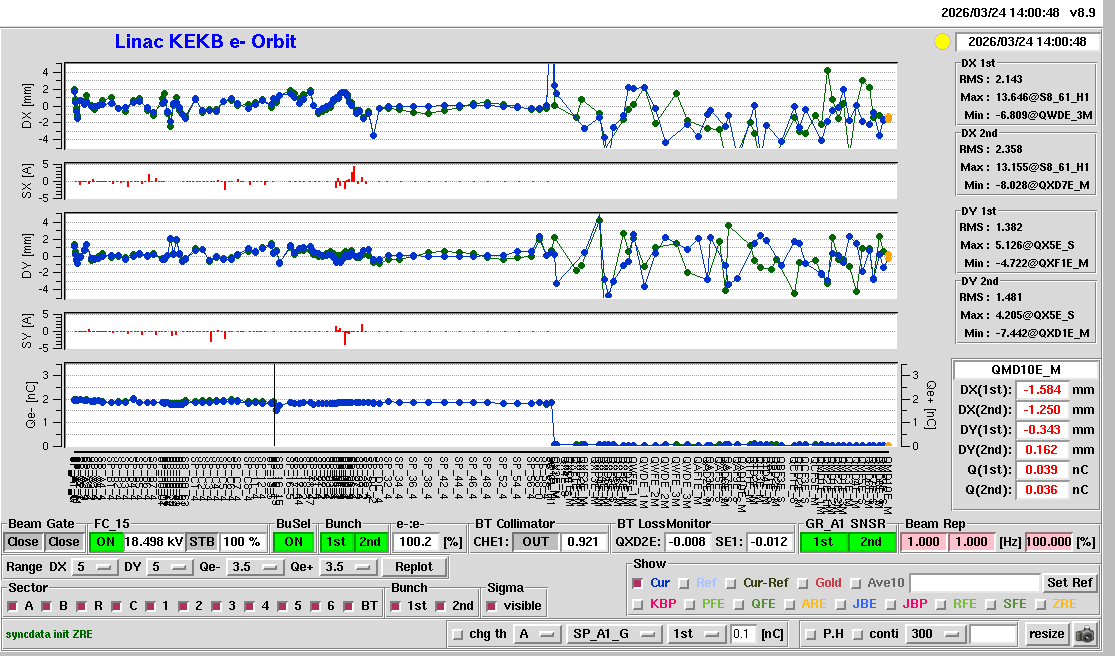
Task: Click the text field beside Set Ref
Action: (x=974, y=583)
